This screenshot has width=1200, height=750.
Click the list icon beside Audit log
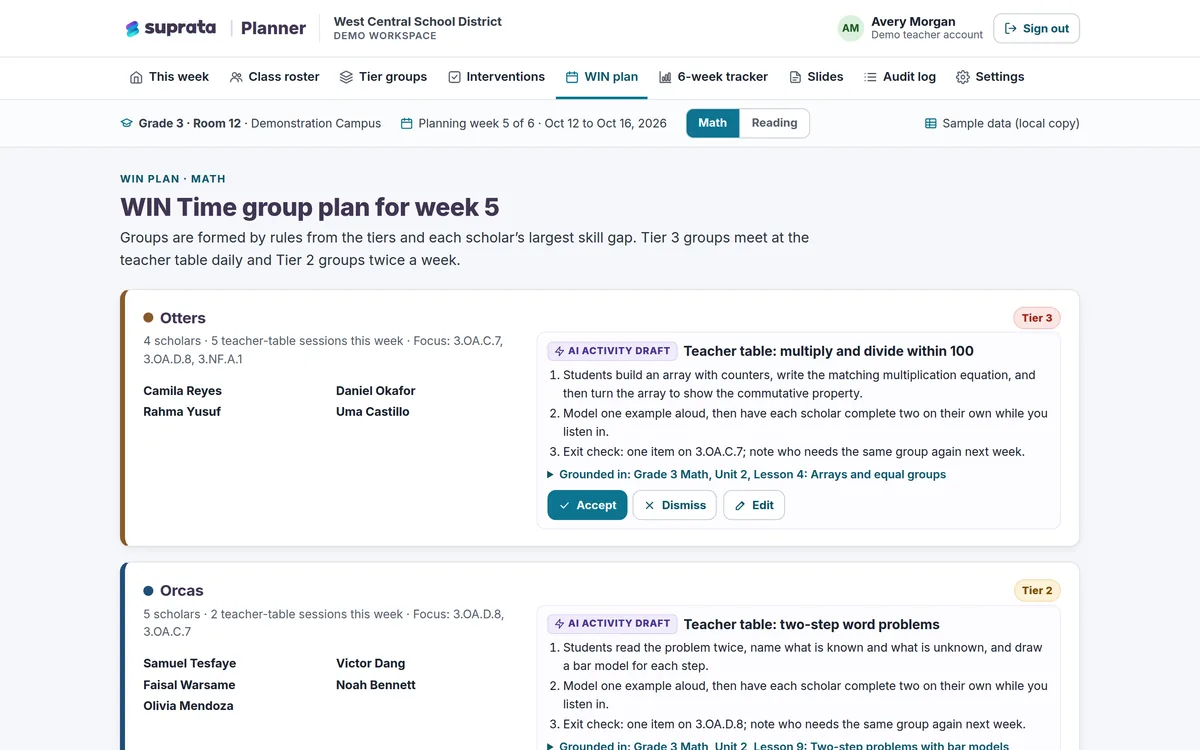point(870,77)
